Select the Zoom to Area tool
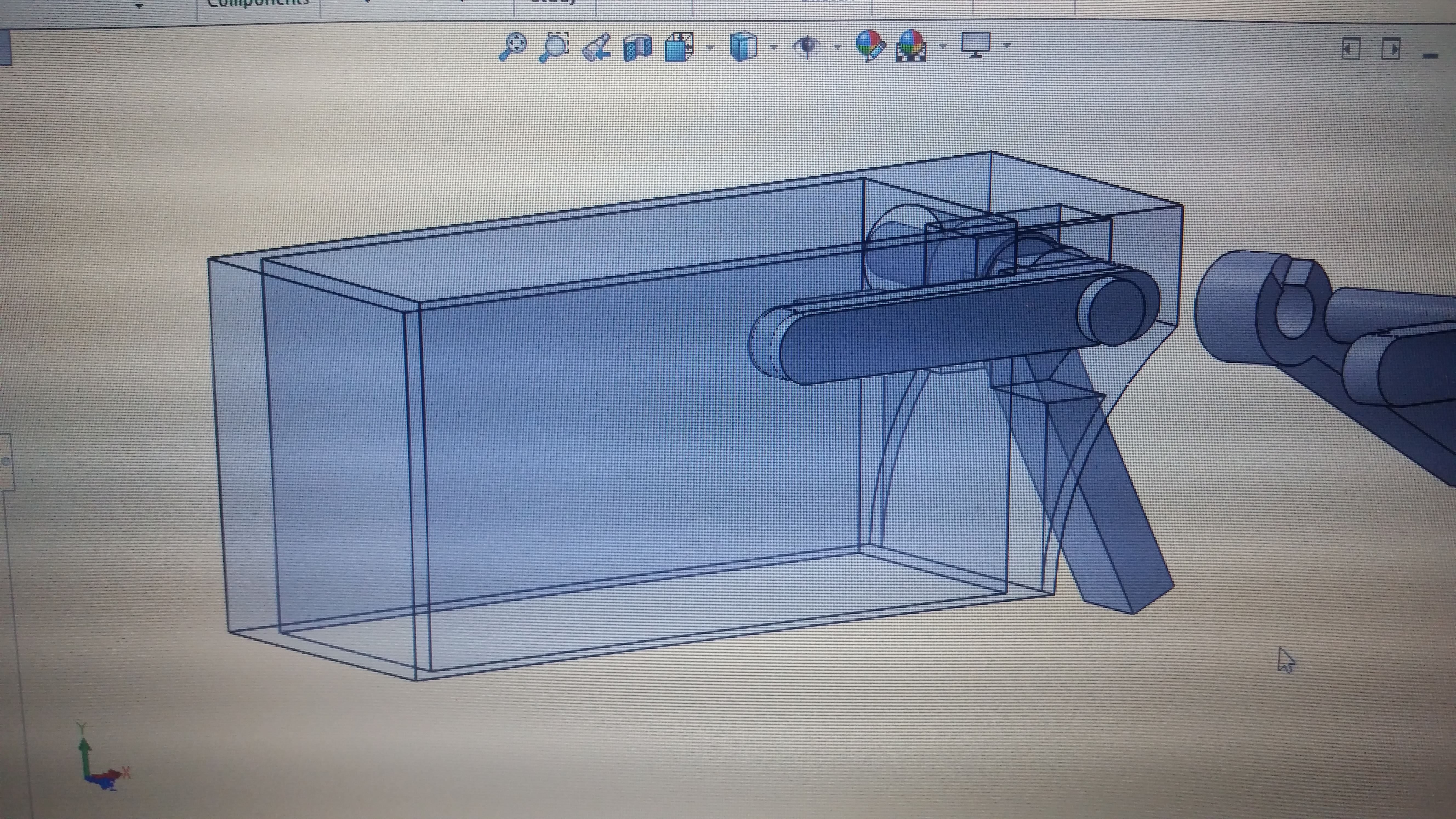Image resolution: width=1456 pixels, height=819 pixels. pyautogui.click(x=554, y=46)
